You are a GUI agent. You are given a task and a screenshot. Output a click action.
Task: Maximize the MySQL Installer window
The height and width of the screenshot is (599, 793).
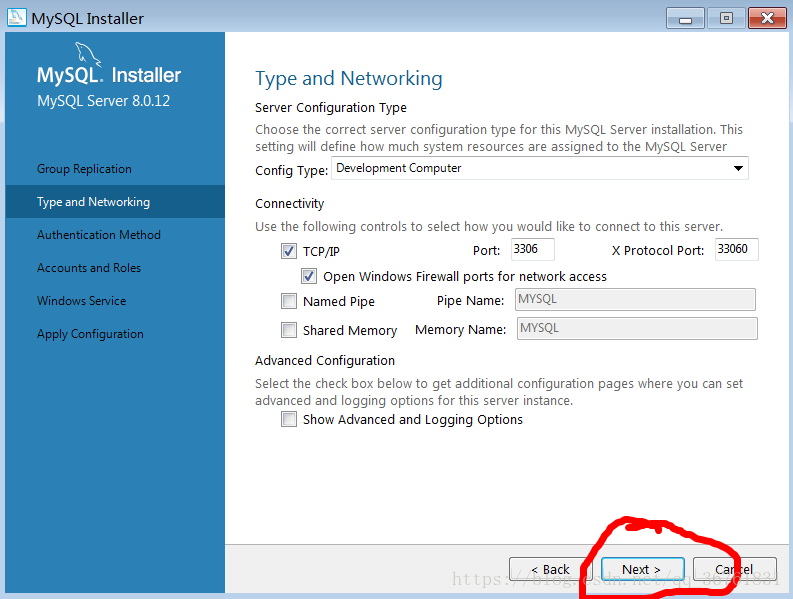[x=726, y=19]
